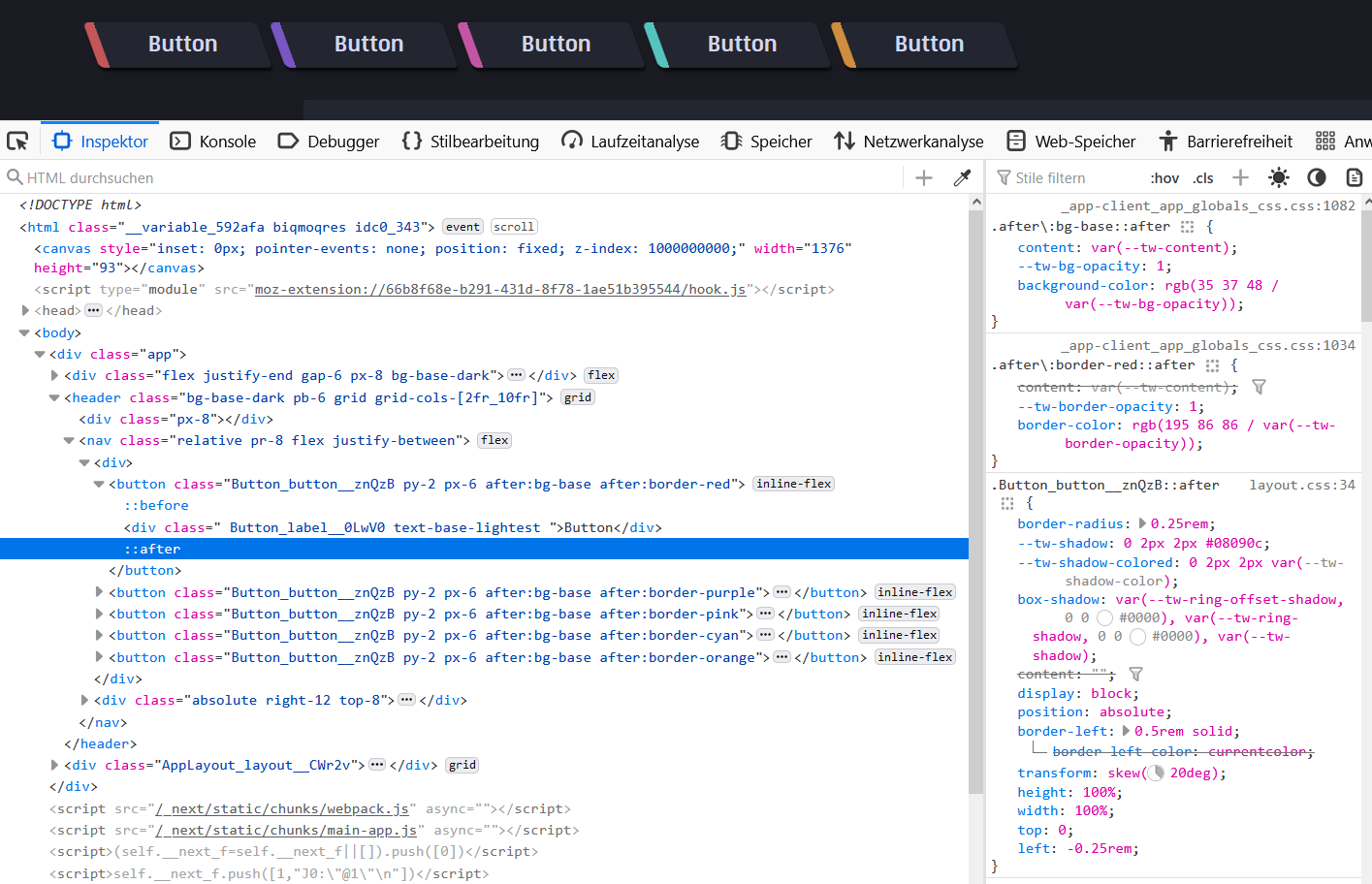This screenshot has height=884, width=1372.
Task: Toggle grid badge on header element
Action: click(578, 397)
